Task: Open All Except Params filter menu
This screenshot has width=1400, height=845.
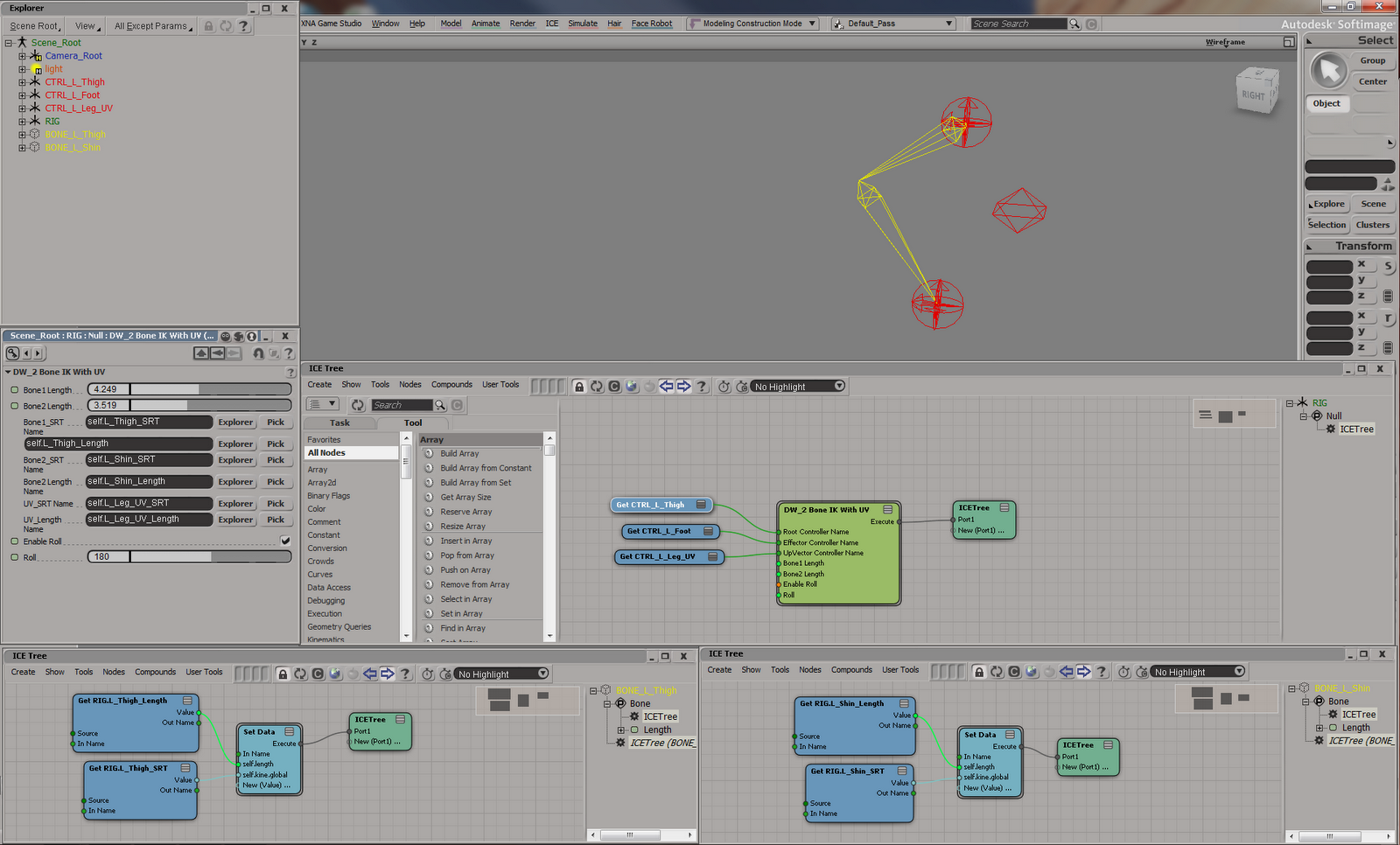Action: coord(152,26)
